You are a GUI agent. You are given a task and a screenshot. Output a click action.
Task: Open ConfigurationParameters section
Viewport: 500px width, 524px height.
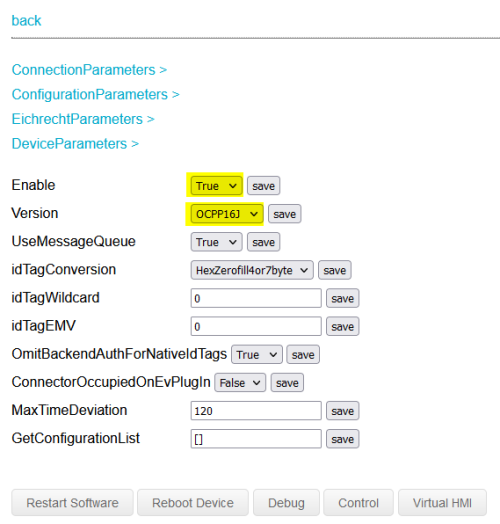pos(96,95)
